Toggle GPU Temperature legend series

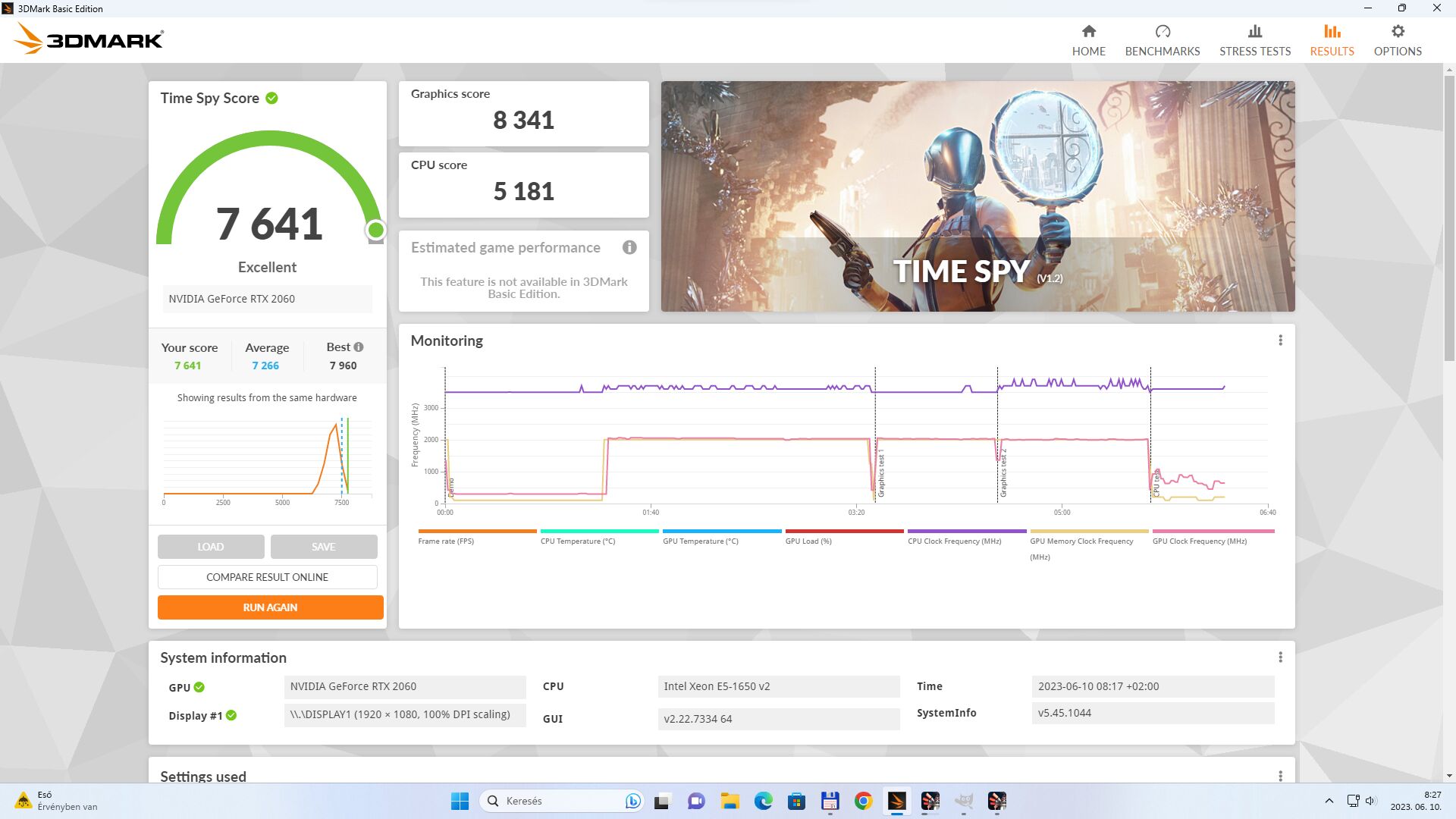[700, 541]
